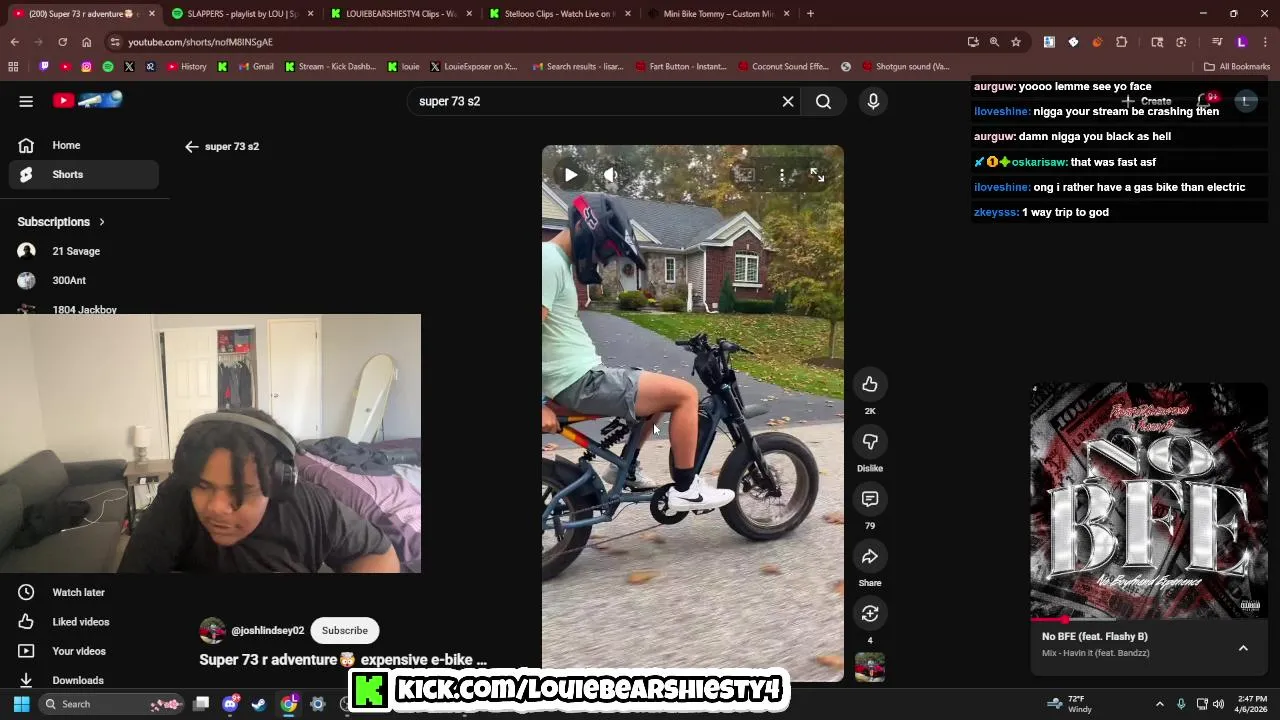Image resolution: width=1280 pixels, height=720 pixels.
Task: Toggle captions icon on the Short player
Action: 745,175
